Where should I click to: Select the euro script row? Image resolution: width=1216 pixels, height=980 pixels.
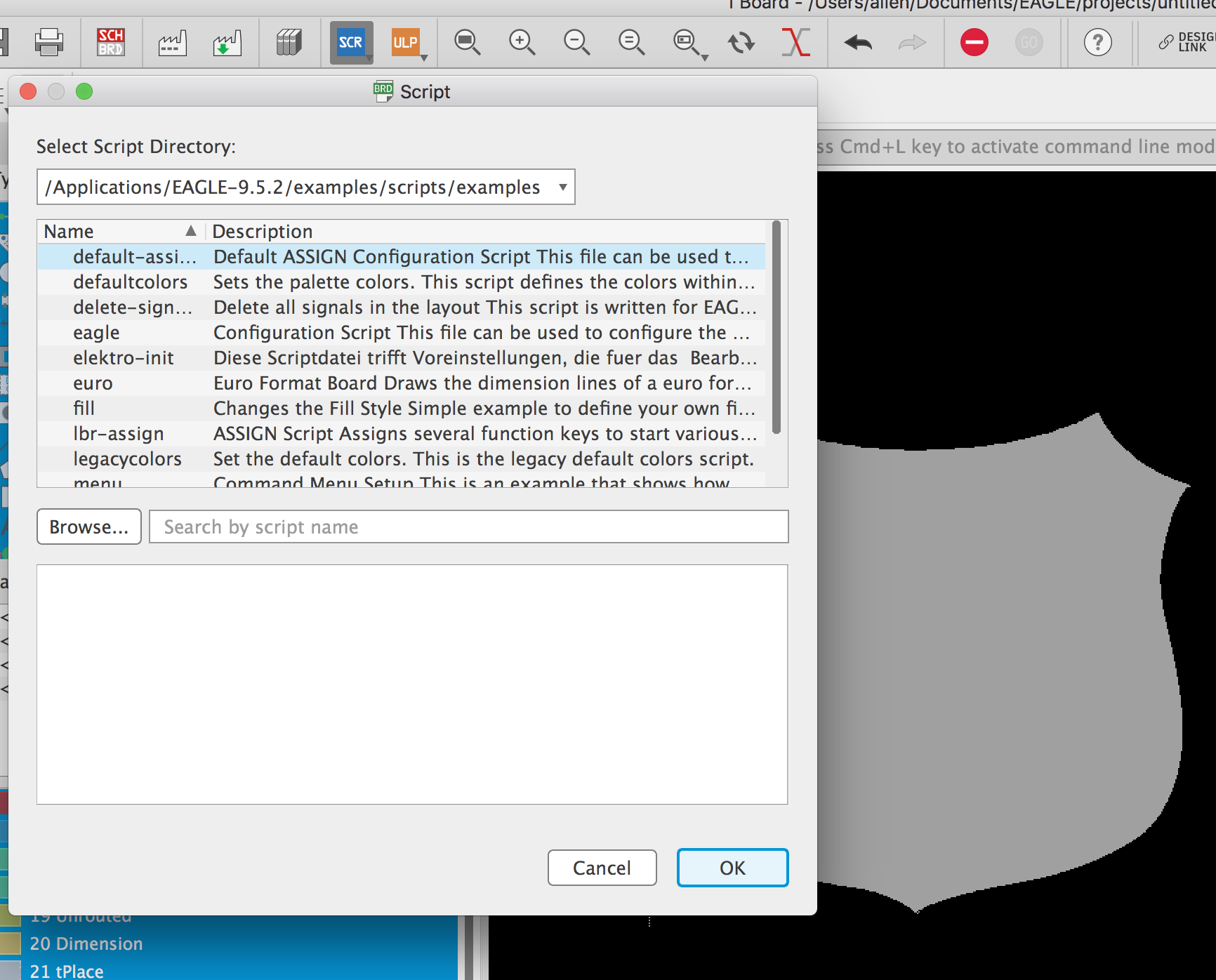(402, 383)
